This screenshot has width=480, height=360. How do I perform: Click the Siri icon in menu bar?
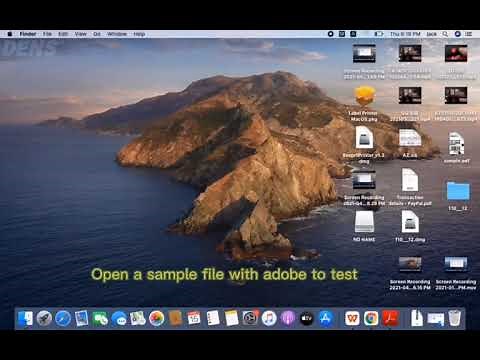[x=458, y=34]
